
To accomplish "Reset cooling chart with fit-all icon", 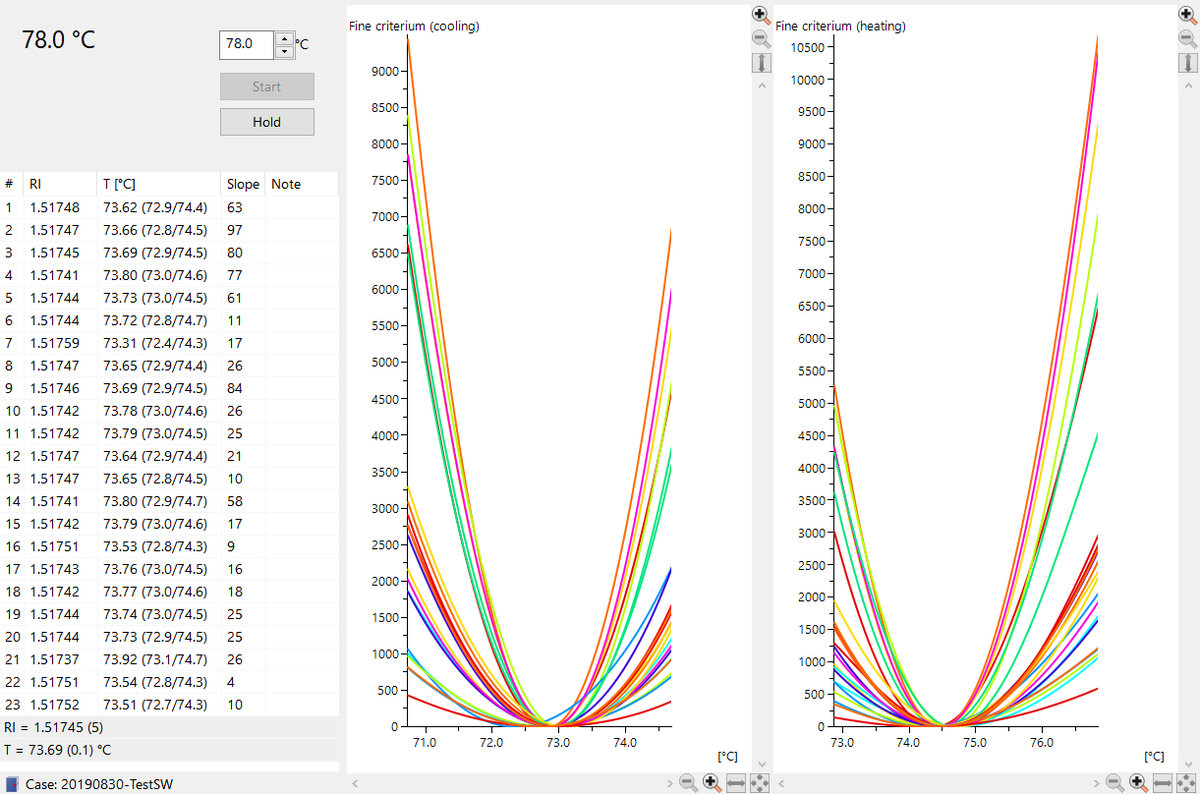I will 759,782.
